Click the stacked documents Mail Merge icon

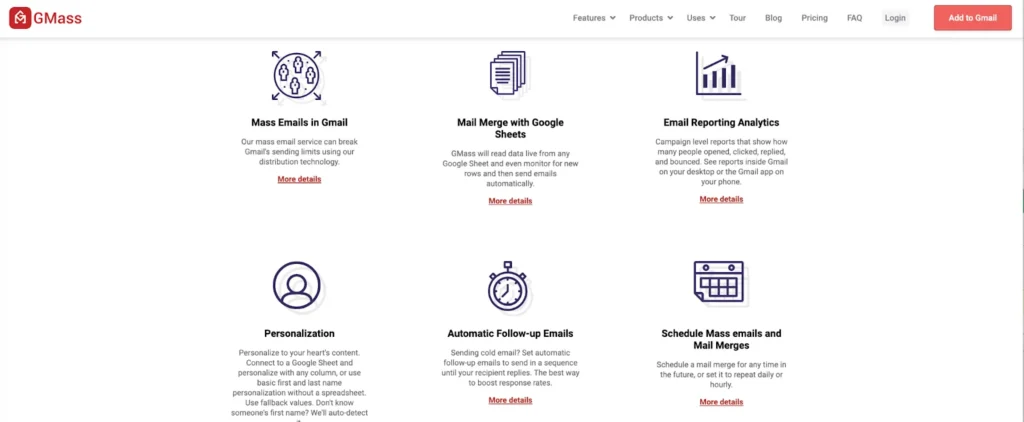pyautogui.click(x=508, y=73)
